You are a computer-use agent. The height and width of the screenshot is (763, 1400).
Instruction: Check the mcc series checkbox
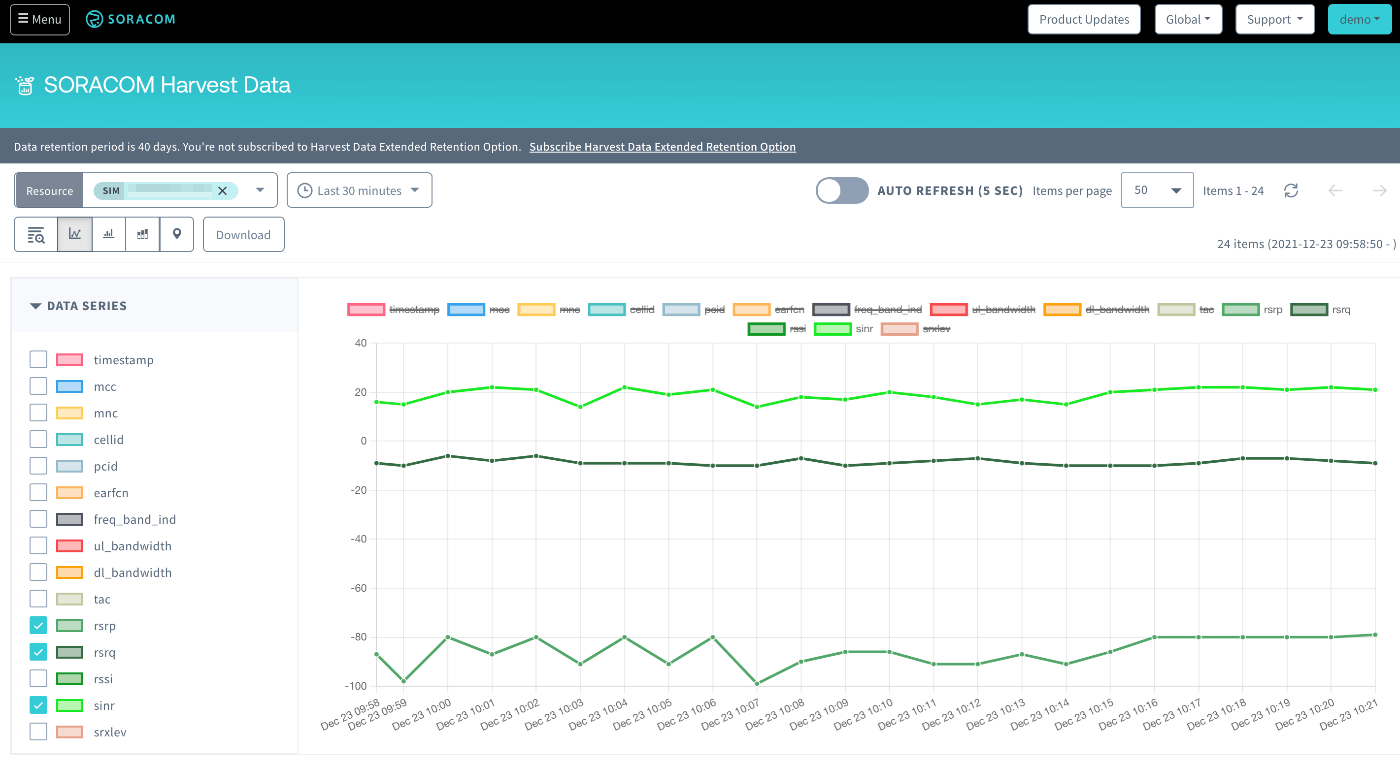click(x=38, y=386)
